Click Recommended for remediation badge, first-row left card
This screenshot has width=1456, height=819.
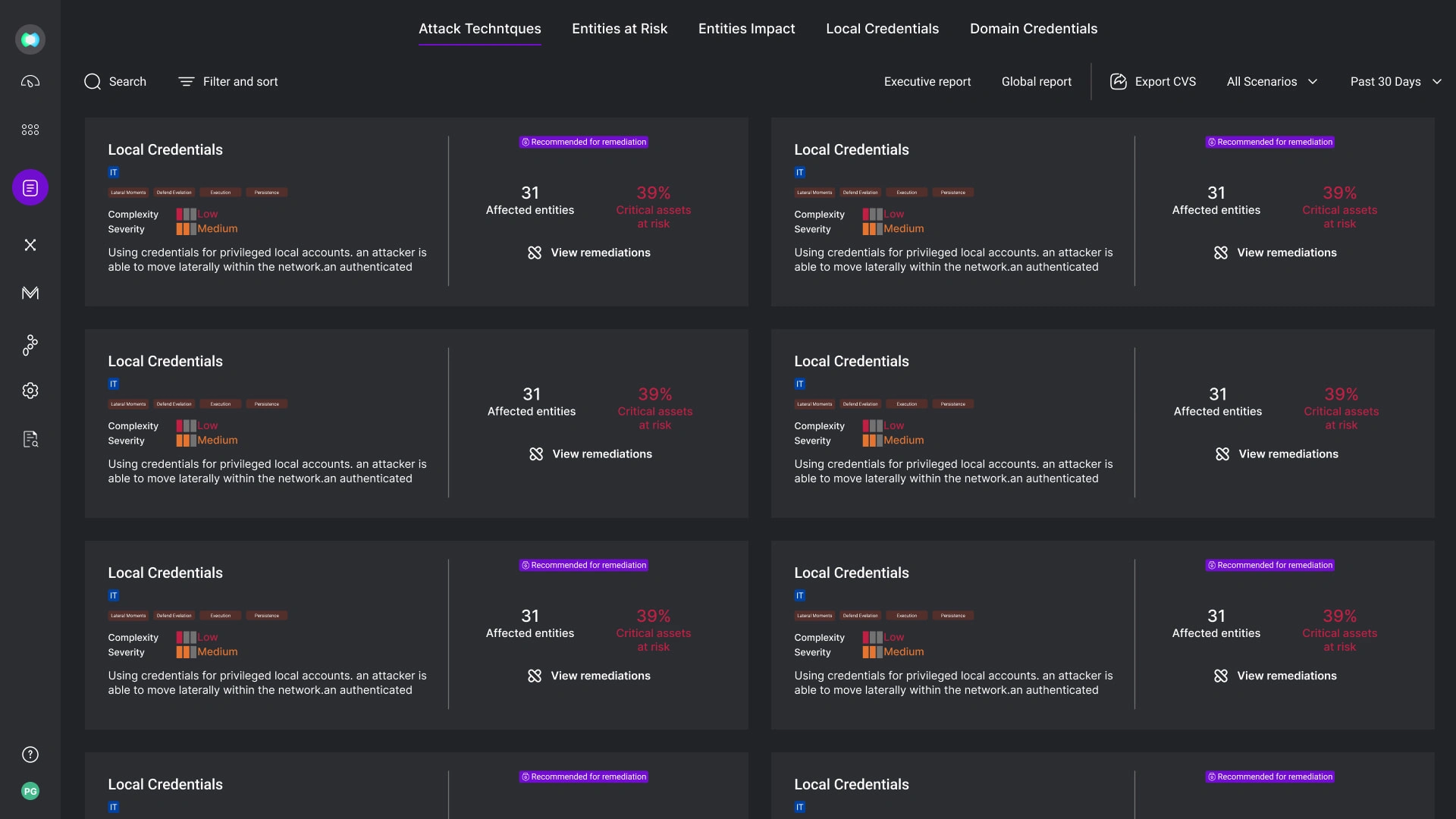(x=584, y=142)
